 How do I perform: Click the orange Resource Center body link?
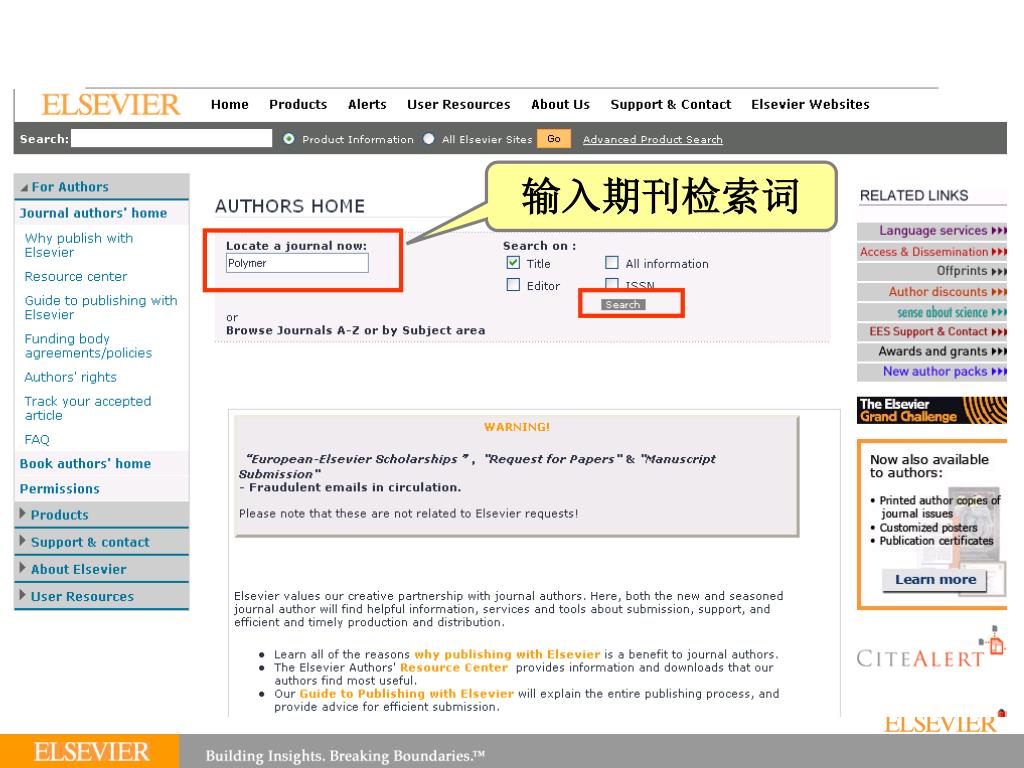pyautogui.click(x=454, y=667)
